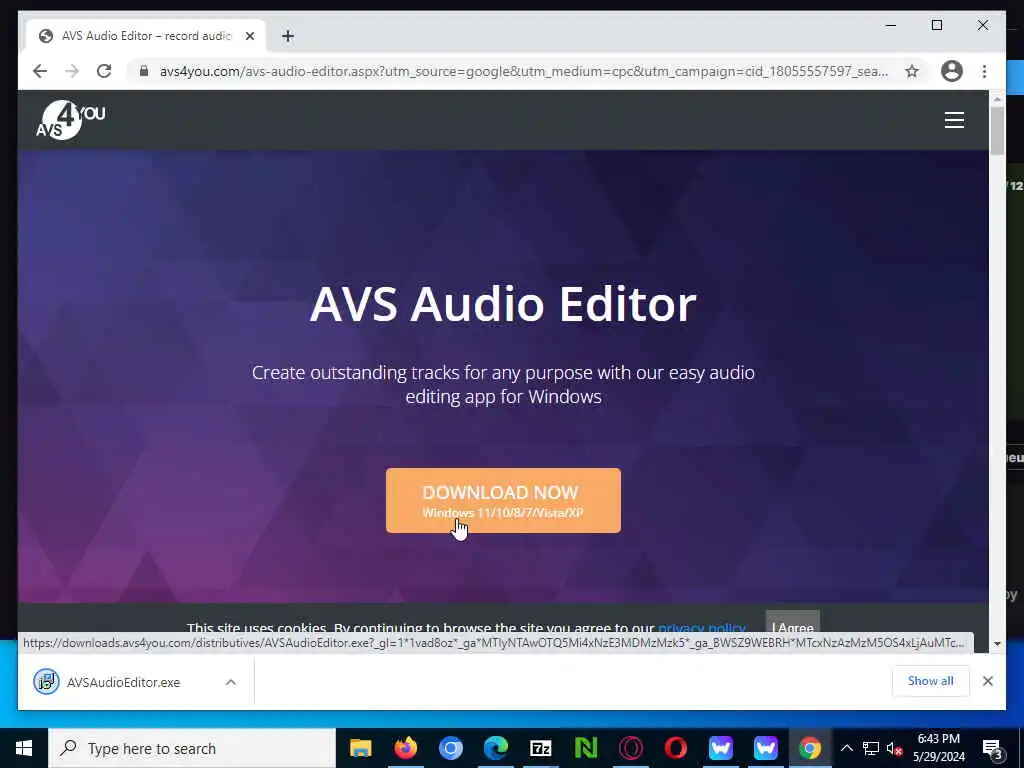
Task: Open the privacy policy link
Action: pos(701,627)
